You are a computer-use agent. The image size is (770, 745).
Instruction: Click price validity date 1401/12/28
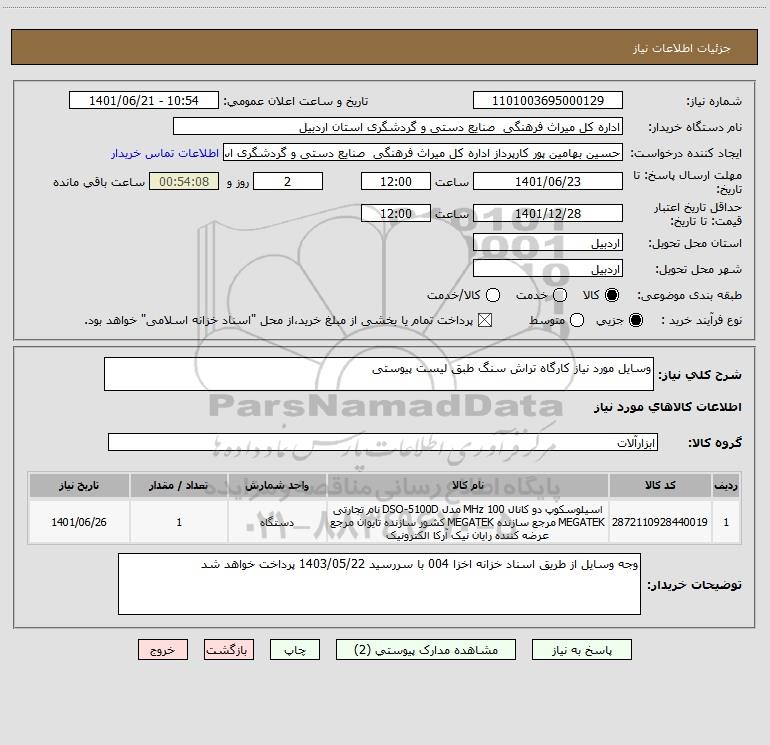[548, 213]
